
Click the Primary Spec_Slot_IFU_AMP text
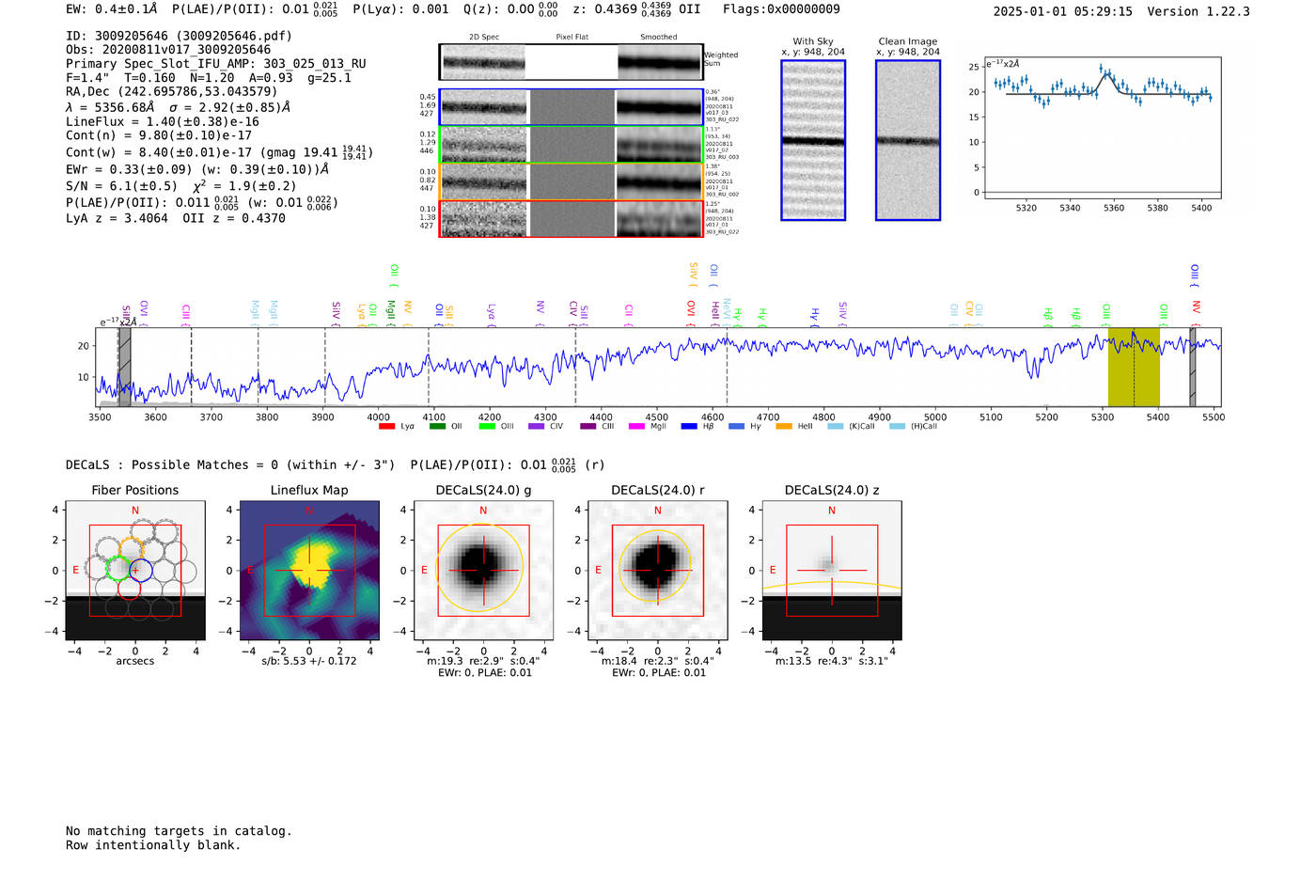tap(216, 64)
